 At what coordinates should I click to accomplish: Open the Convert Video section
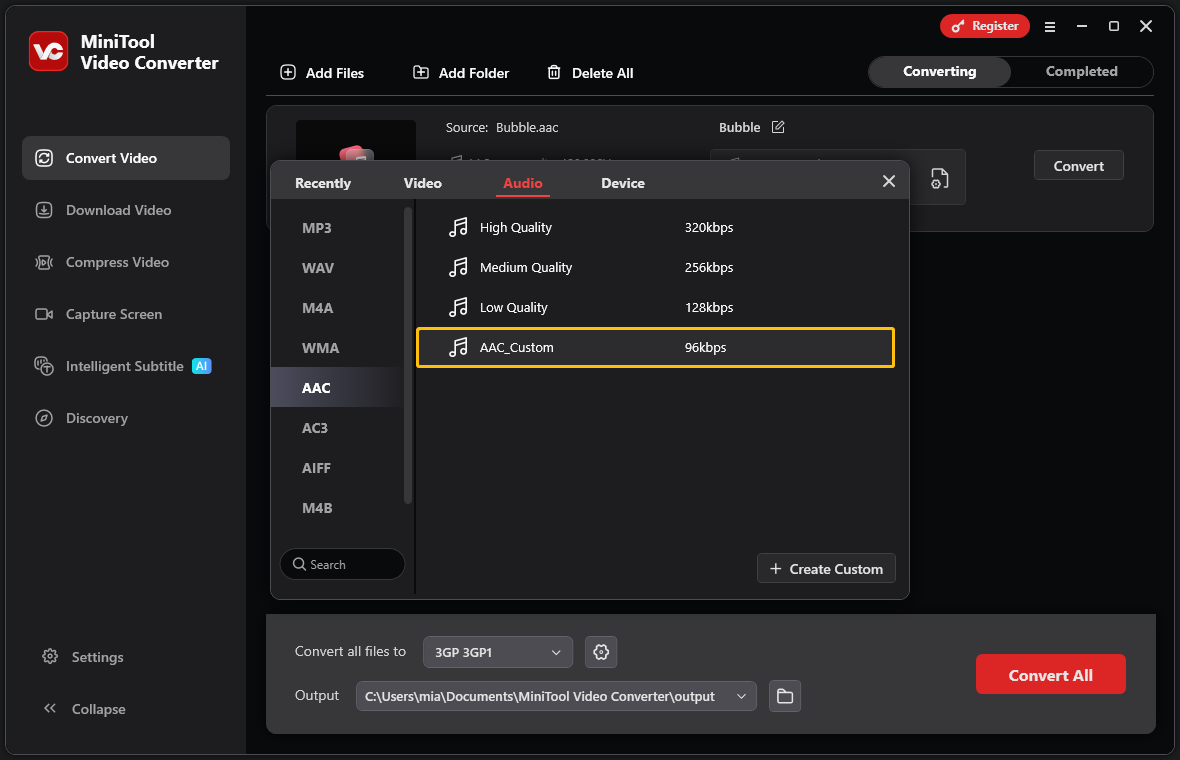(126, 158)
